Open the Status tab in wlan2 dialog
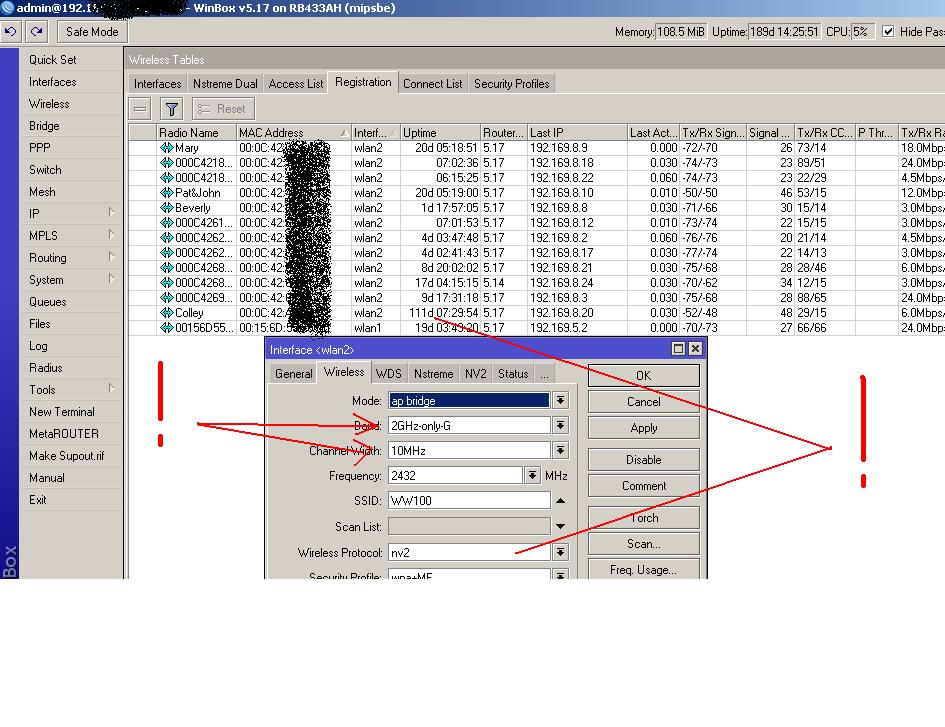This screenshot has width=945, height=727. (x=513, y=374)
